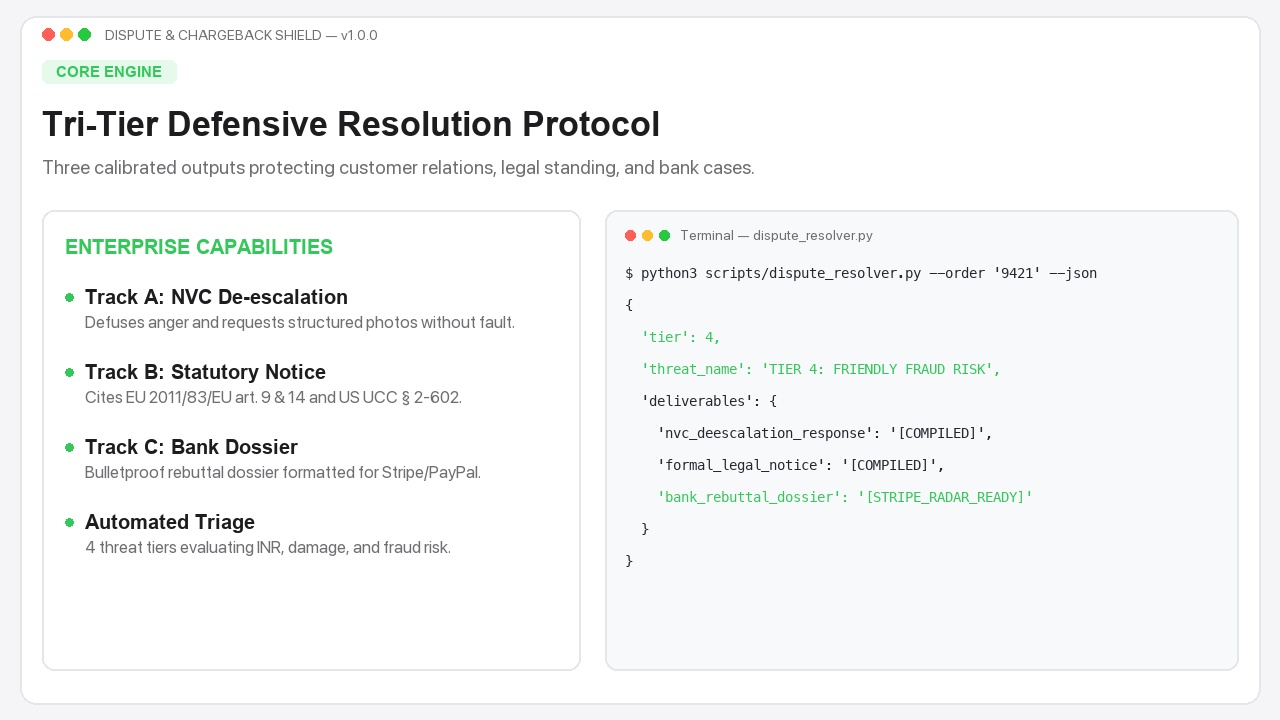Click the terminal window's green dot

[x=664, y=236]
